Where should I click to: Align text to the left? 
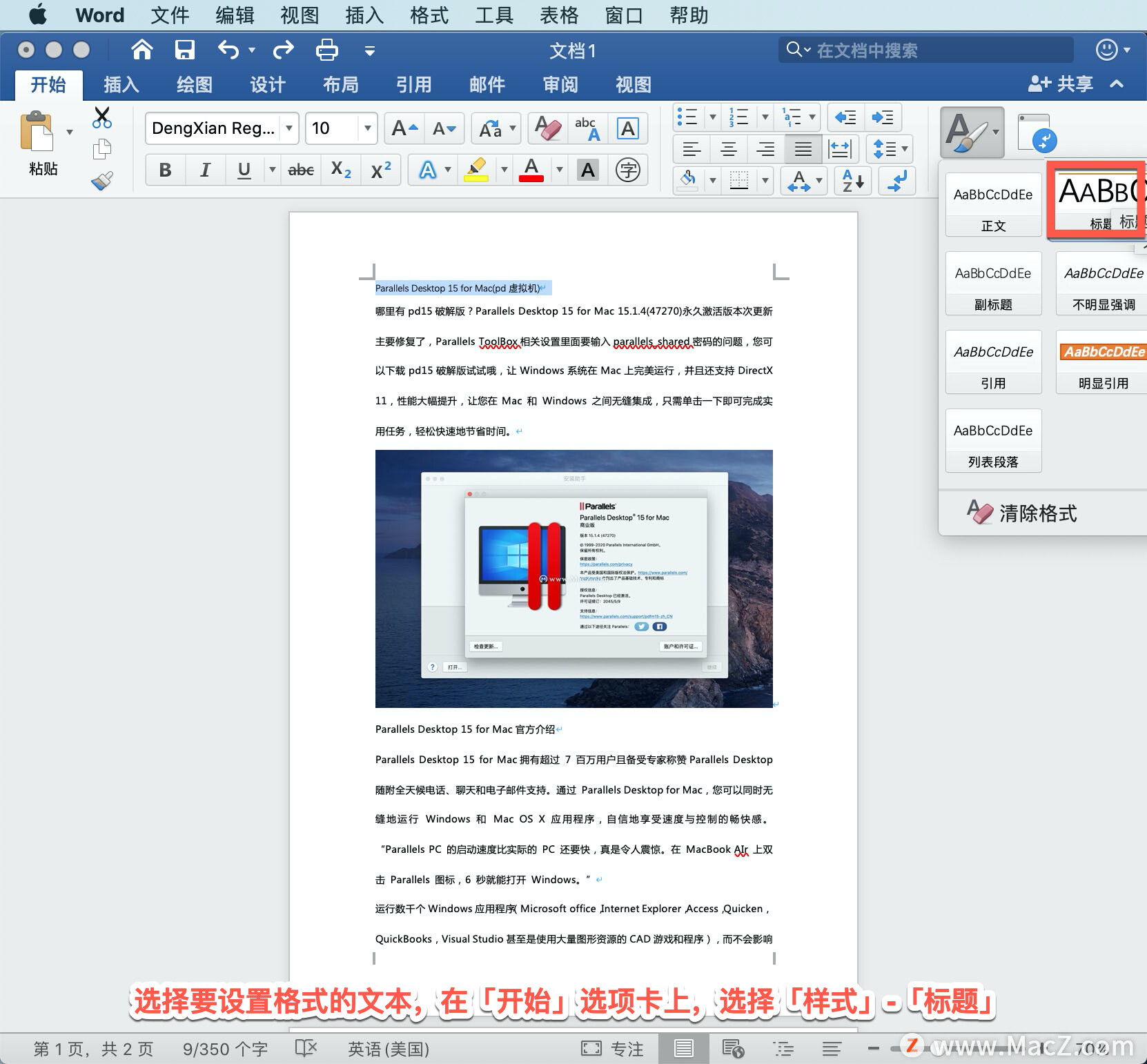692,149
